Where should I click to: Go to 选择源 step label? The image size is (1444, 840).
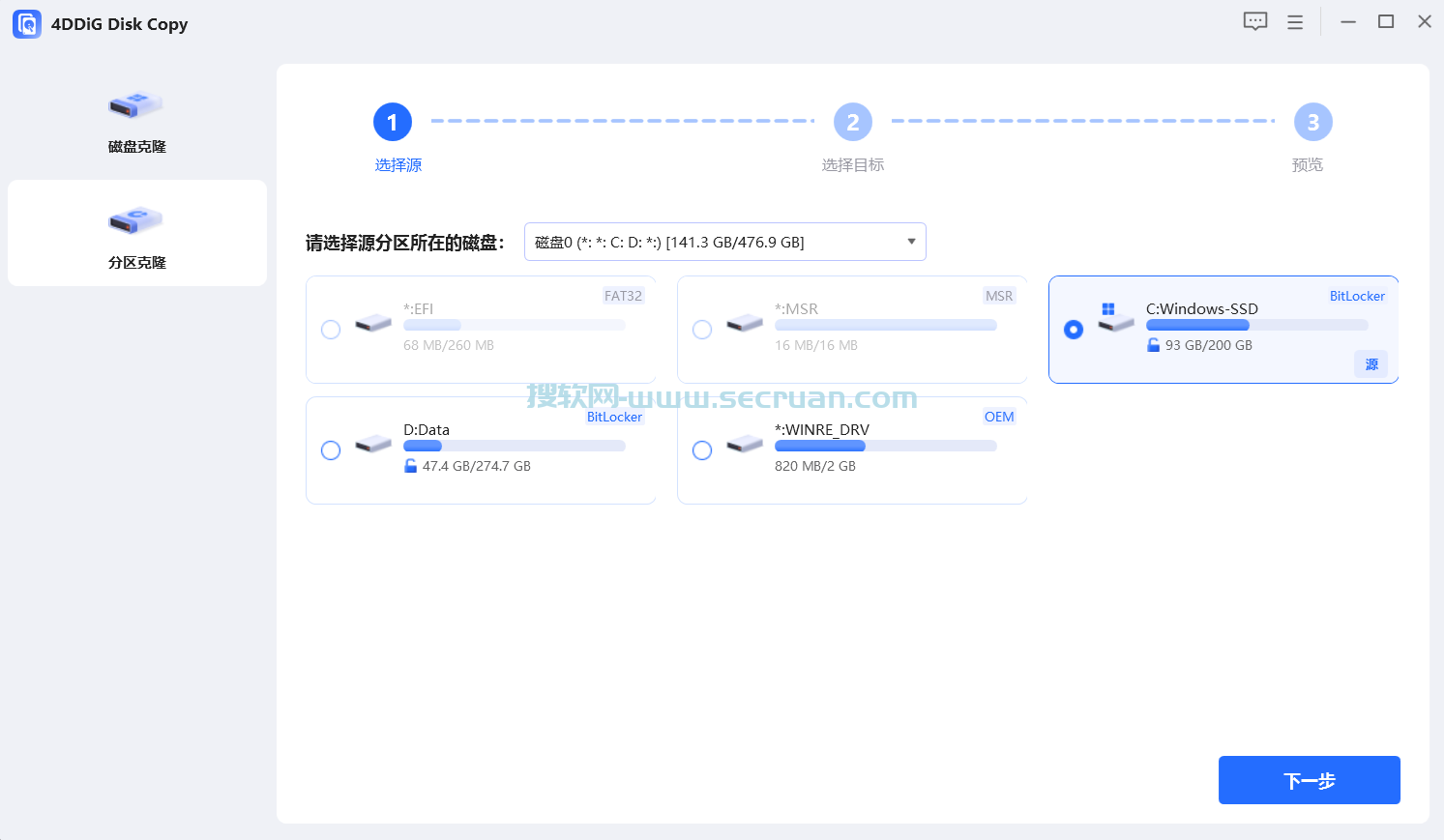(398, 165)
